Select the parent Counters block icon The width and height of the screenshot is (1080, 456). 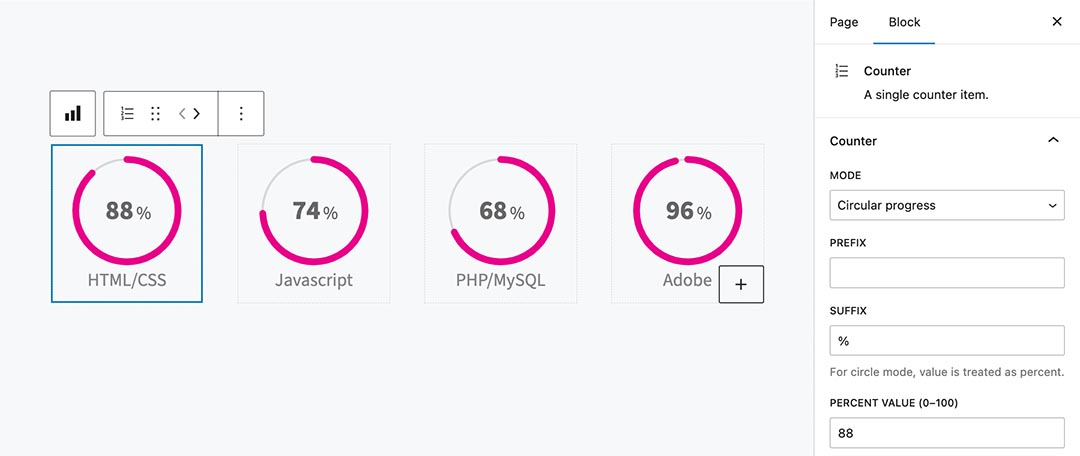(x=73, y=114)
